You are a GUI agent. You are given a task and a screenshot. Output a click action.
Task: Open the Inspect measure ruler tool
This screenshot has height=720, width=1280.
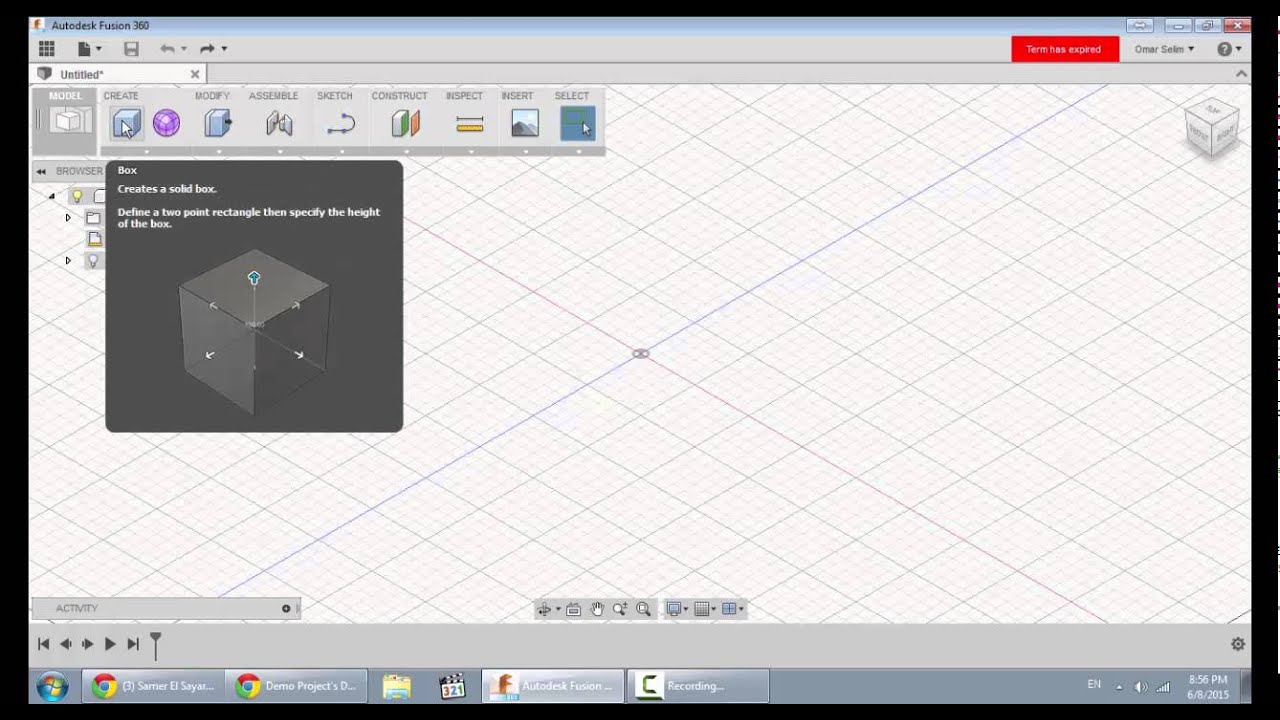pyautogui.click(x=469, y=124)
